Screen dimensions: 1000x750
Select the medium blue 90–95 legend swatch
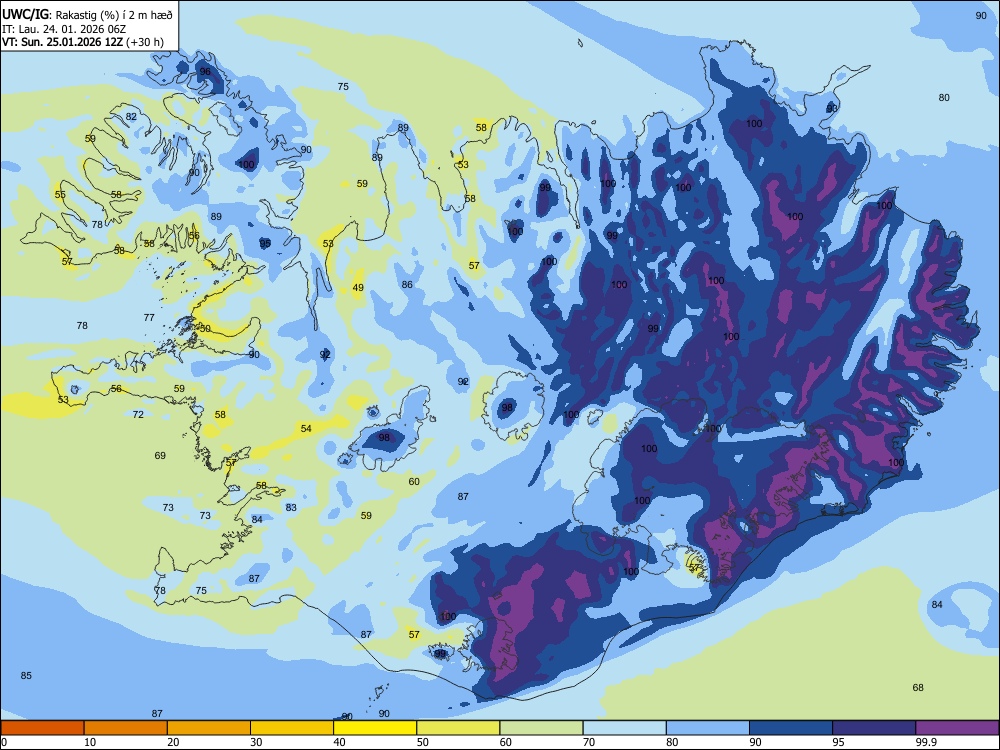[x=791, y=728]
